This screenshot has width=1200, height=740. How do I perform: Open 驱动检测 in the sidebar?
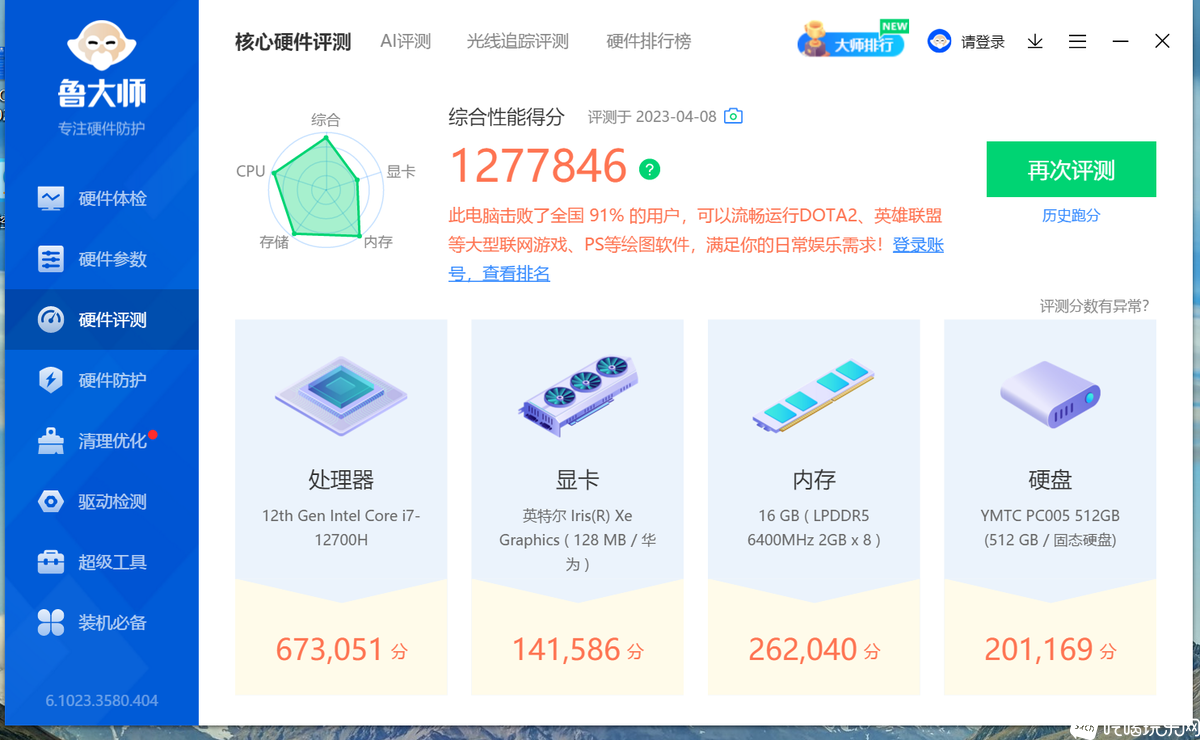pyautogui.click(x=102, y=502)
